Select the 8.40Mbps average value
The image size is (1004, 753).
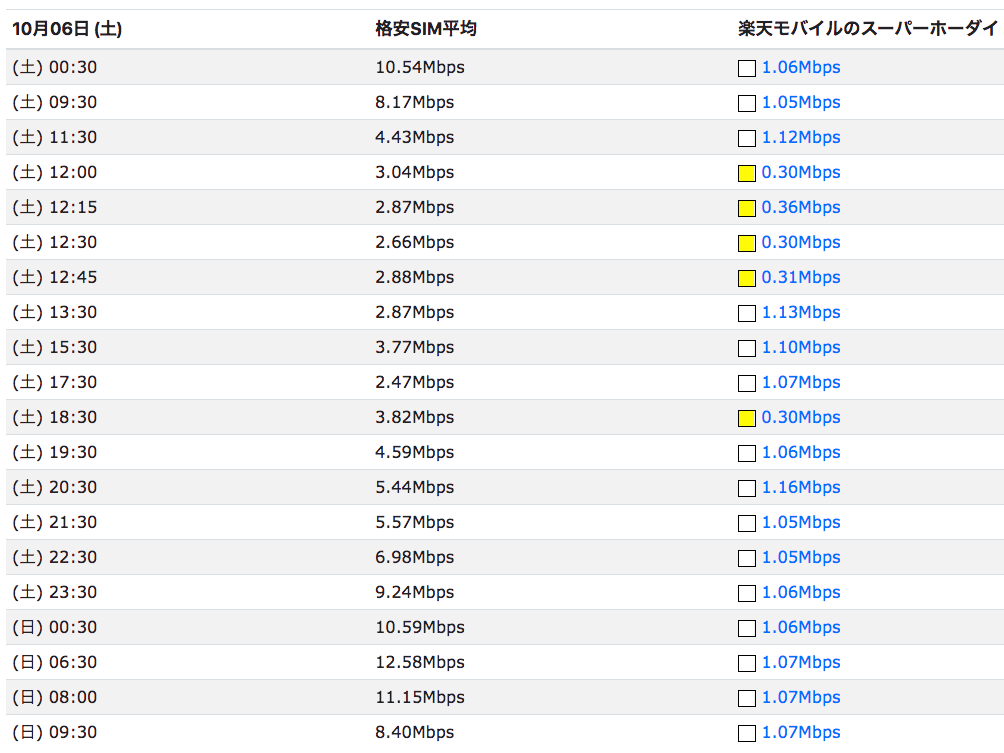pos(414,733)
